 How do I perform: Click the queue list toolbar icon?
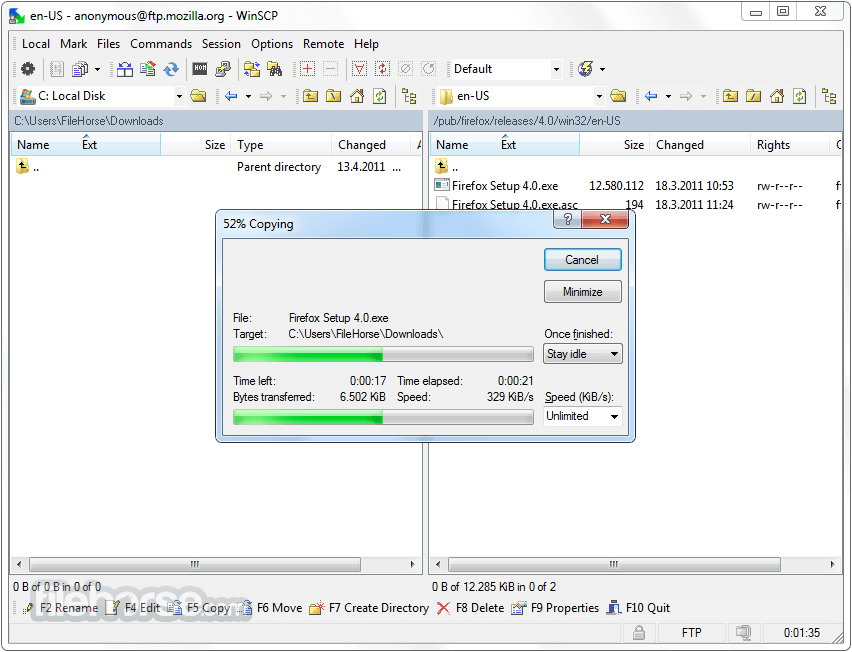point(57,69)
